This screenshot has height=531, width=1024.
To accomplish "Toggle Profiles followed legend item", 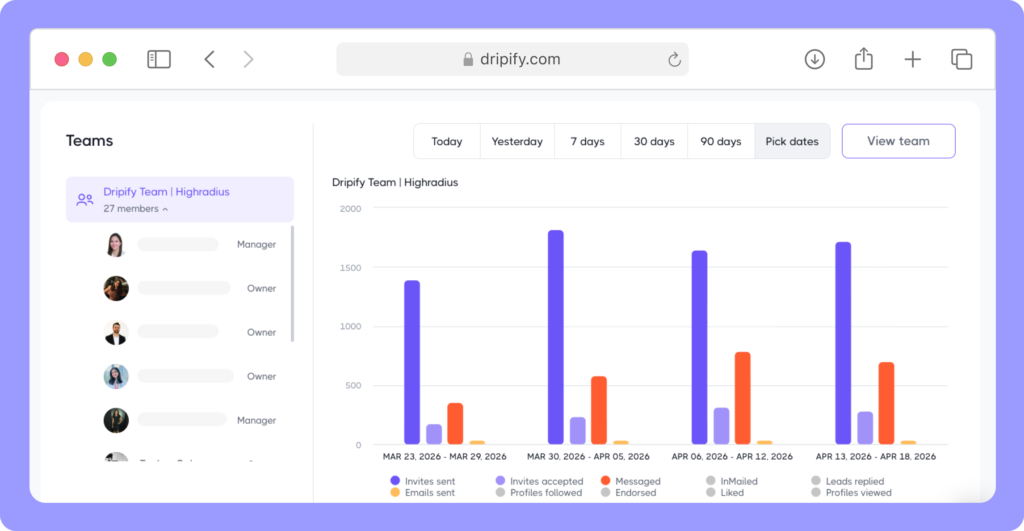I will pos(539,492).
